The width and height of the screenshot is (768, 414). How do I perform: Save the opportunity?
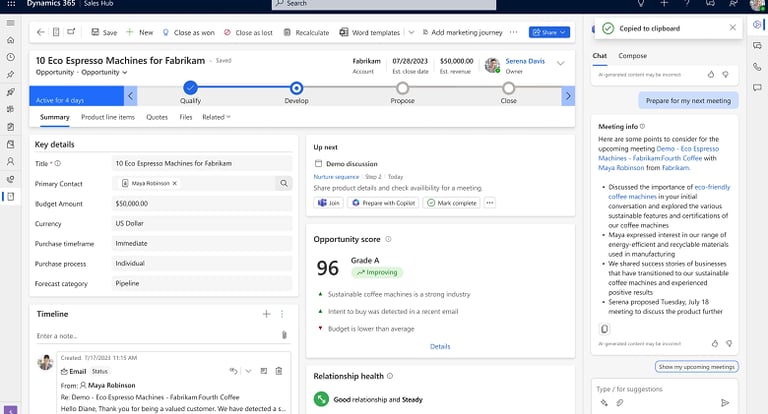click(104, 32)
